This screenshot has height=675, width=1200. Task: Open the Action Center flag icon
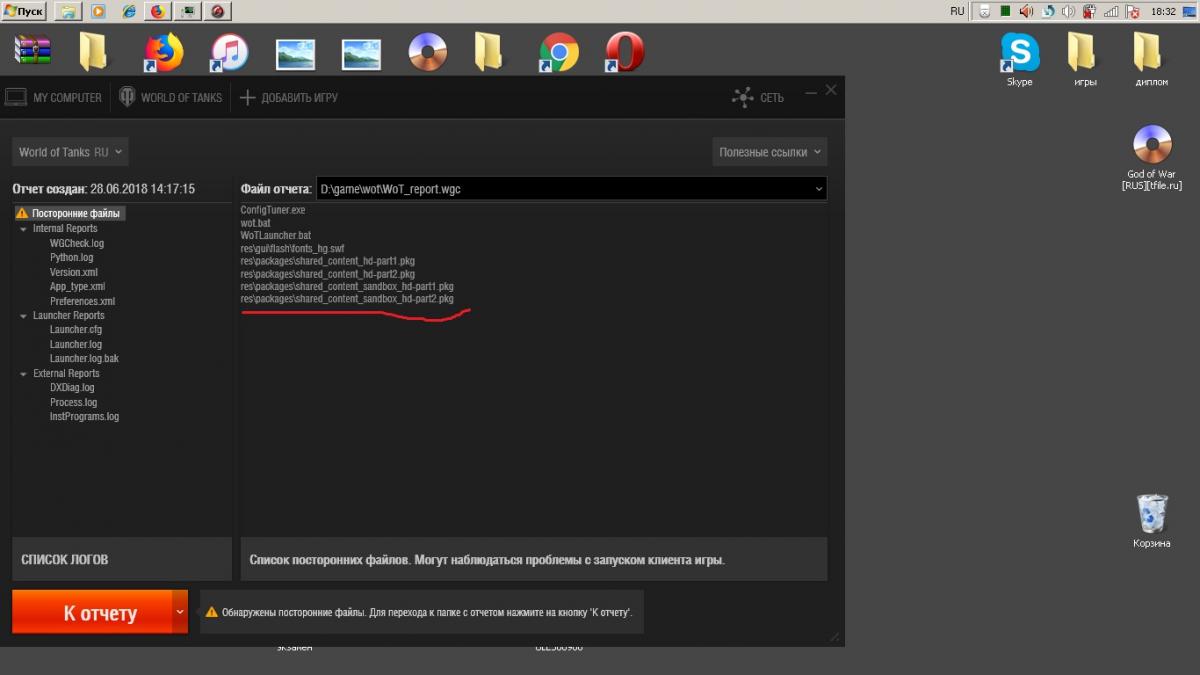click(x=1131, y=11)
